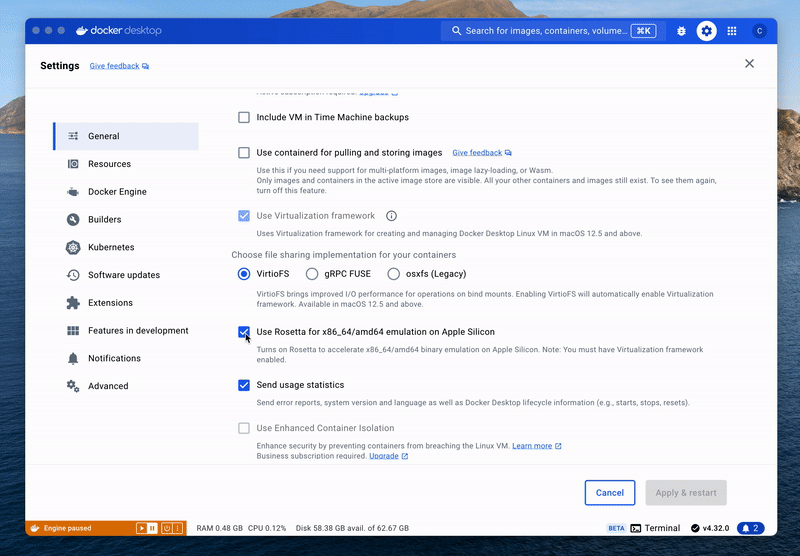Click the engine pause button in status bar
Image resolution: width=800 pixels, height=556 pixels.
152,528
